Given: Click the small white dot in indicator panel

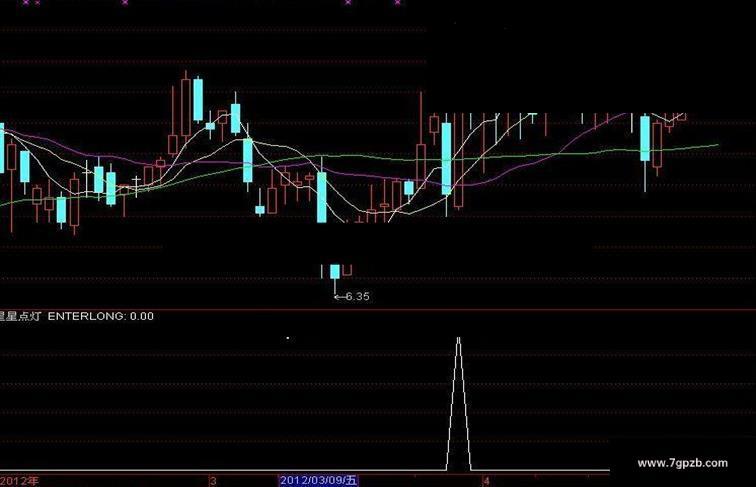Looking at the screenshot, I should click(288, 338).
